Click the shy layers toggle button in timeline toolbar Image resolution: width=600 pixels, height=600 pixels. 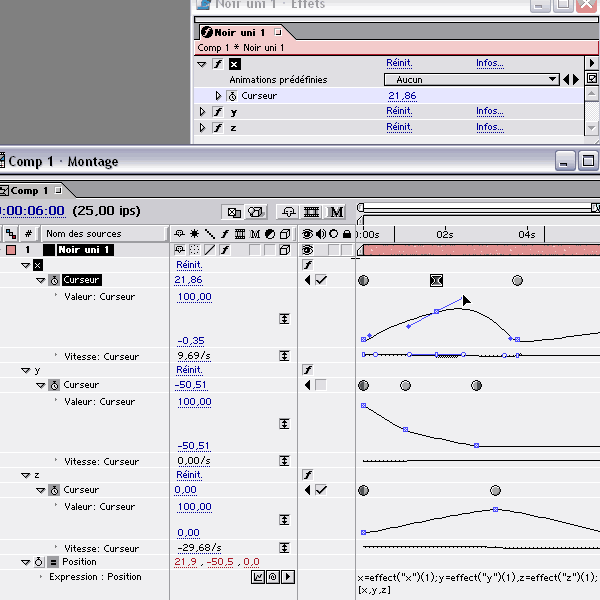click(x=289, y=212)
